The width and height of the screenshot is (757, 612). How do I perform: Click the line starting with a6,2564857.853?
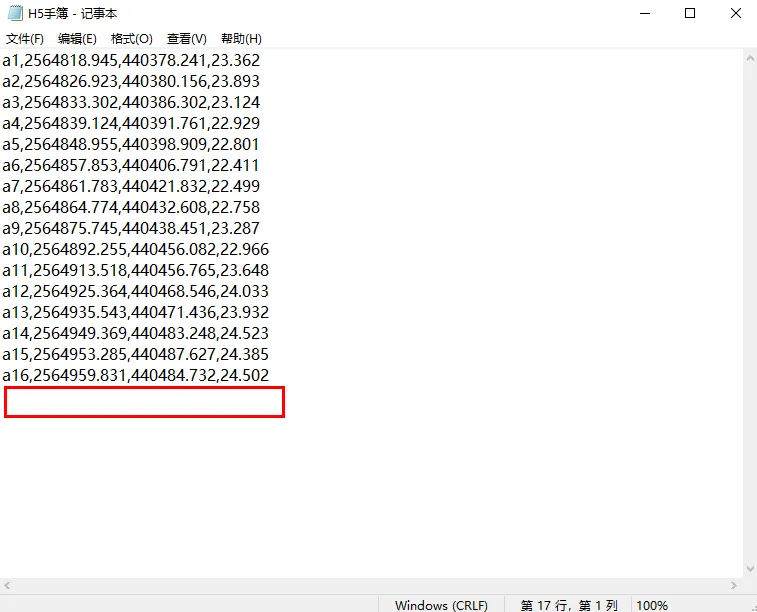tap(131, 165)
